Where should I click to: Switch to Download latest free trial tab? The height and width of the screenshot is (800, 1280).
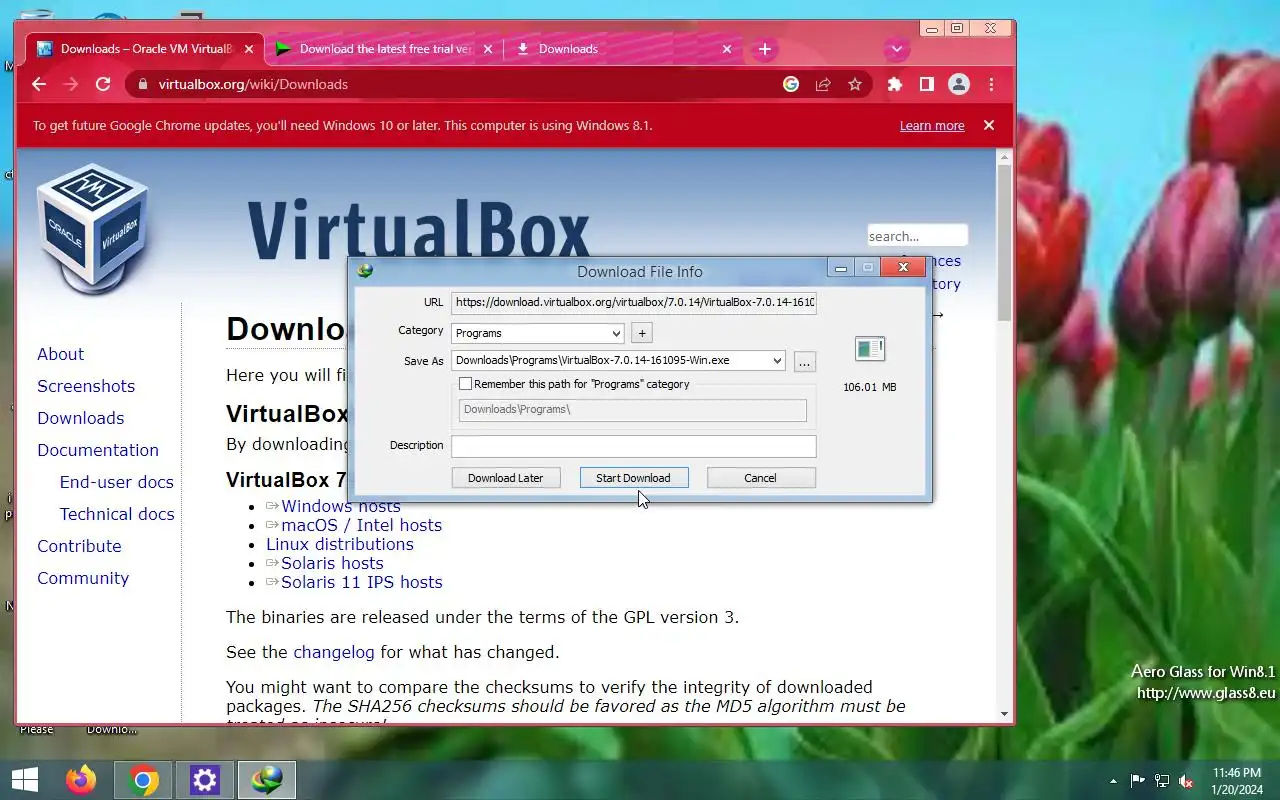384,49
